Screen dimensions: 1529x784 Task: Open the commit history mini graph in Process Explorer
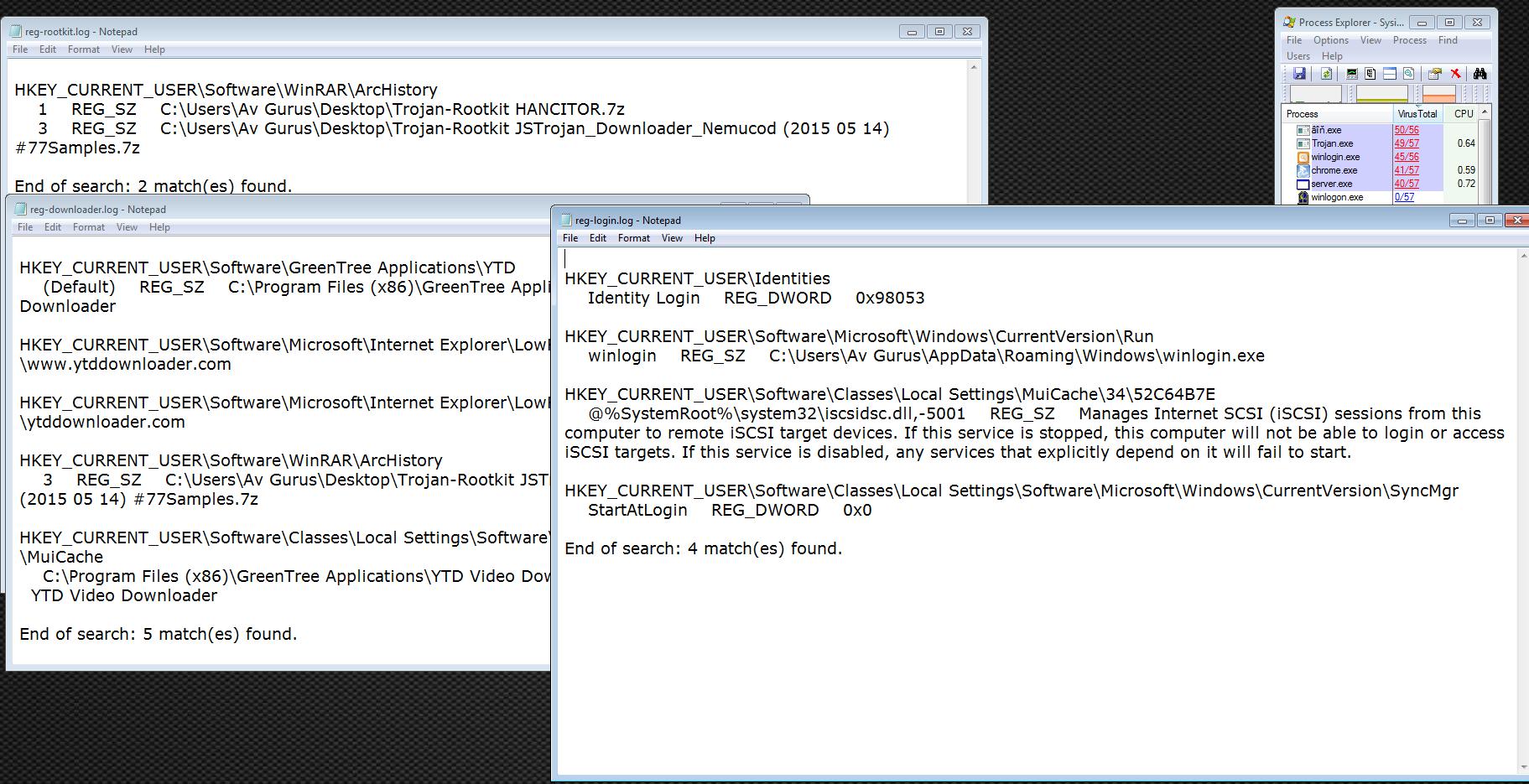1382,94
